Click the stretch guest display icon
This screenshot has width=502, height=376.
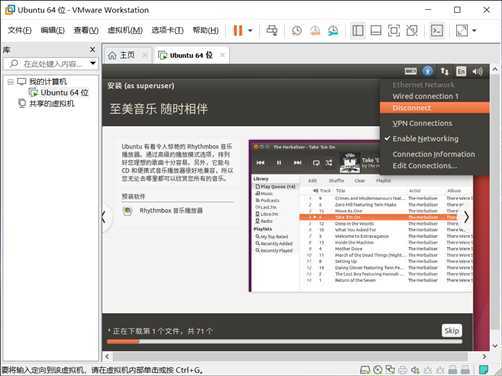click(x=462, y=31)
